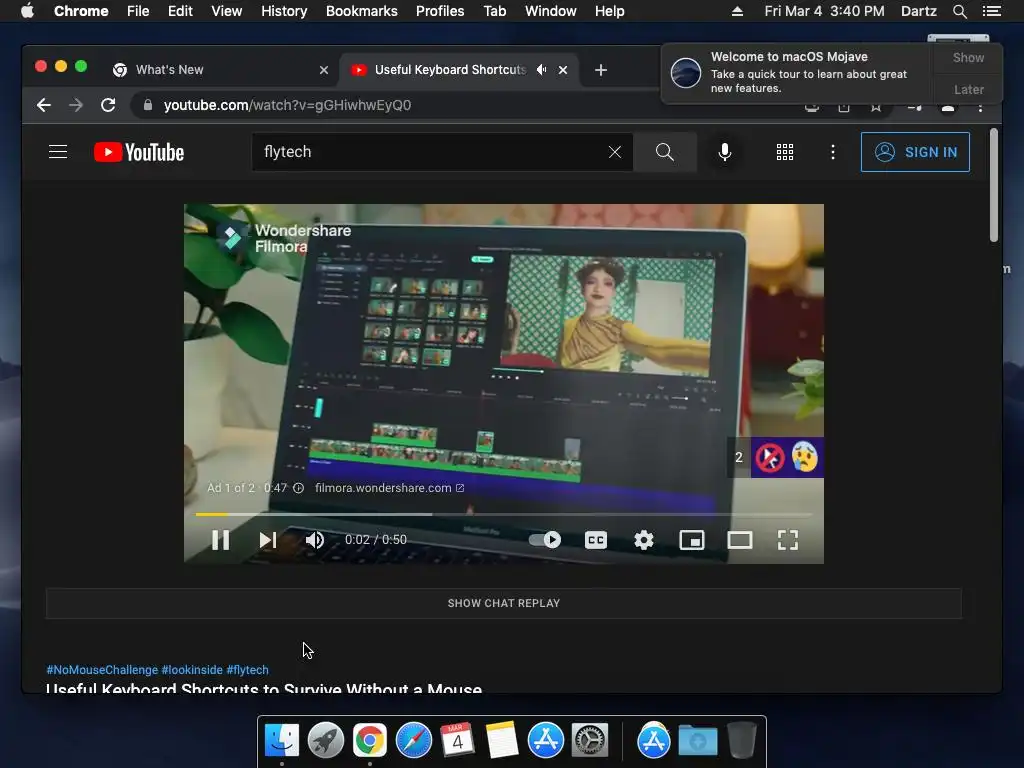Open the Window menu
This screenshot has width=1024, height=768.
click(x=551, y=11)
